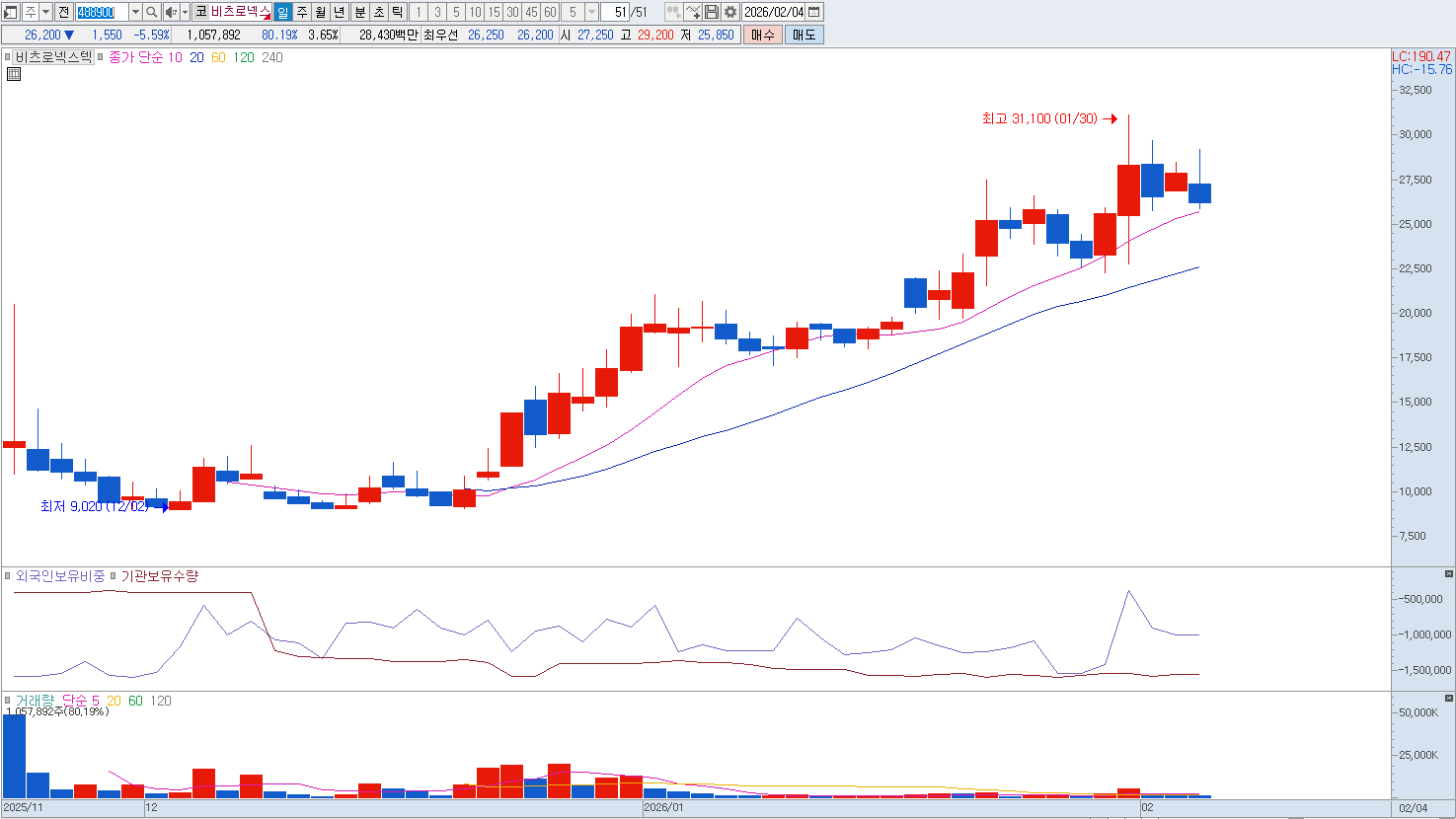Viewport: 1456px width, 819px height.
Task: Click the stock search magnifier icon
Action: 152,12
